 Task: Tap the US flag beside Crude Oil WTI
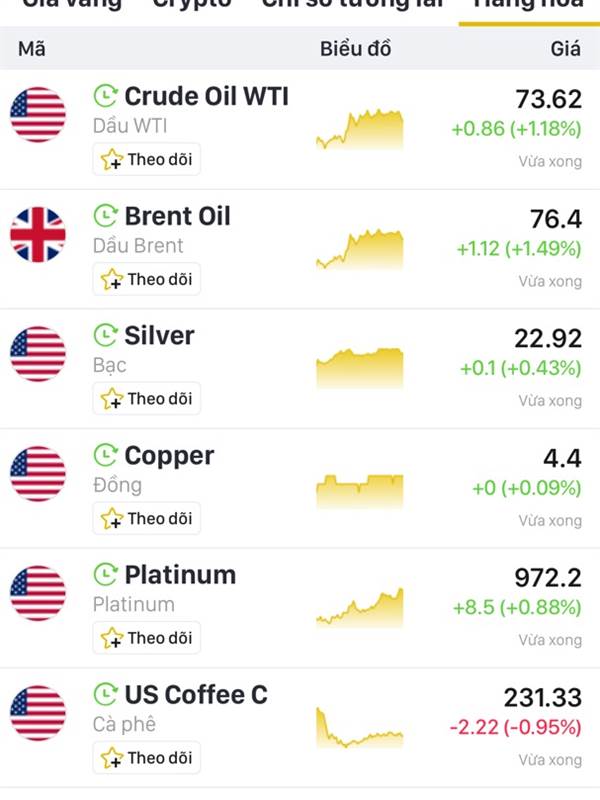point(38,115)
